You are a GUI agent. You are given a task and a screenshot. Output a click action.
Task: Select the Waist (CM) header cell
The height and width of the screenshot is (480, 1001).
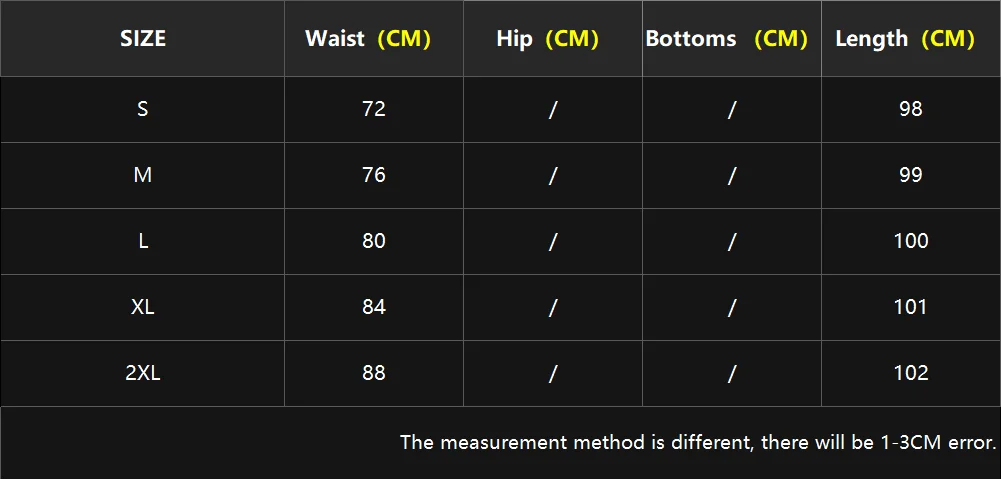tap(367, 39)
